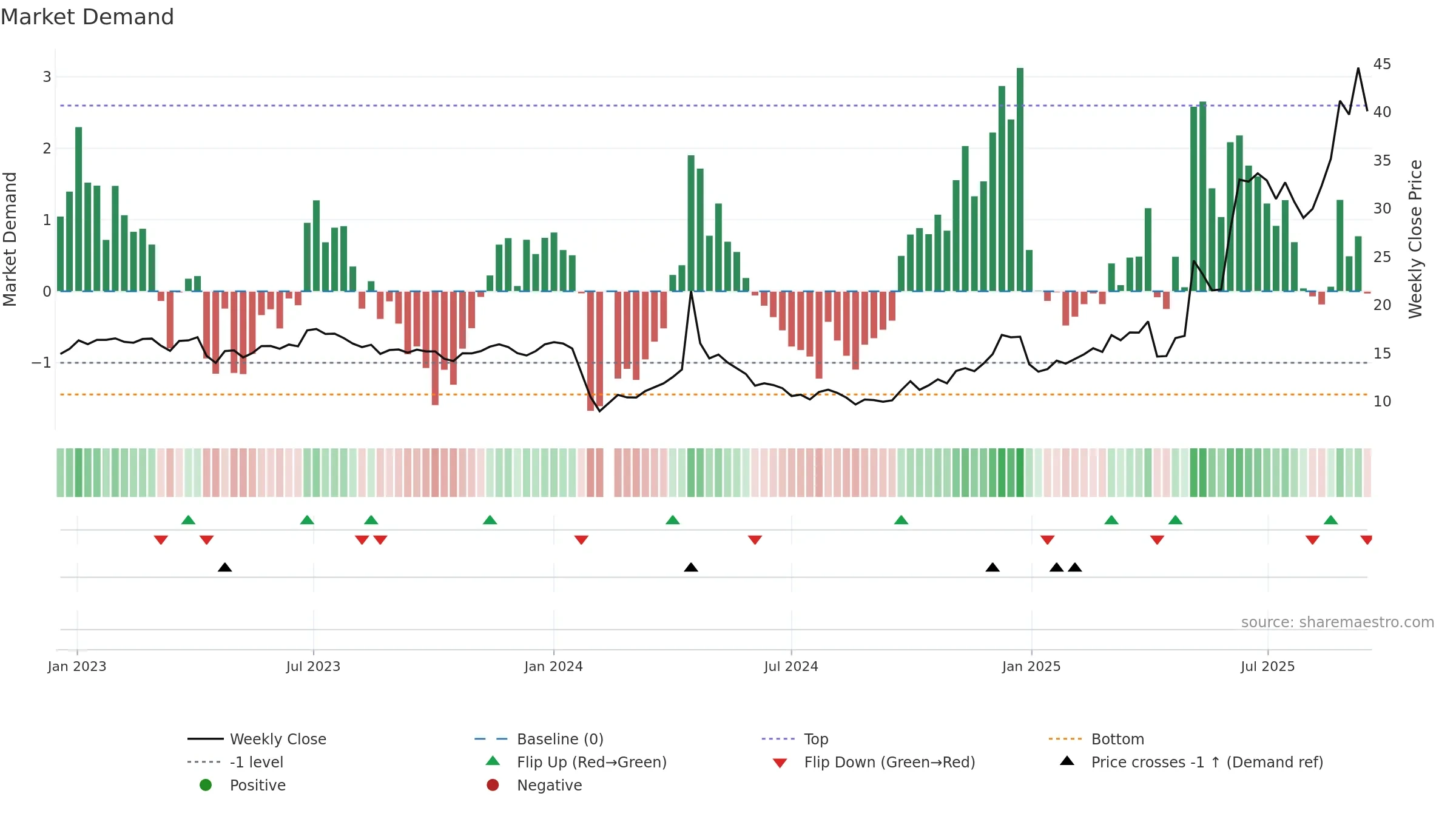Screen dimensions: 1456x819
Task: Click the Market Demand y-axis title
Action: [x=10, y=239]
